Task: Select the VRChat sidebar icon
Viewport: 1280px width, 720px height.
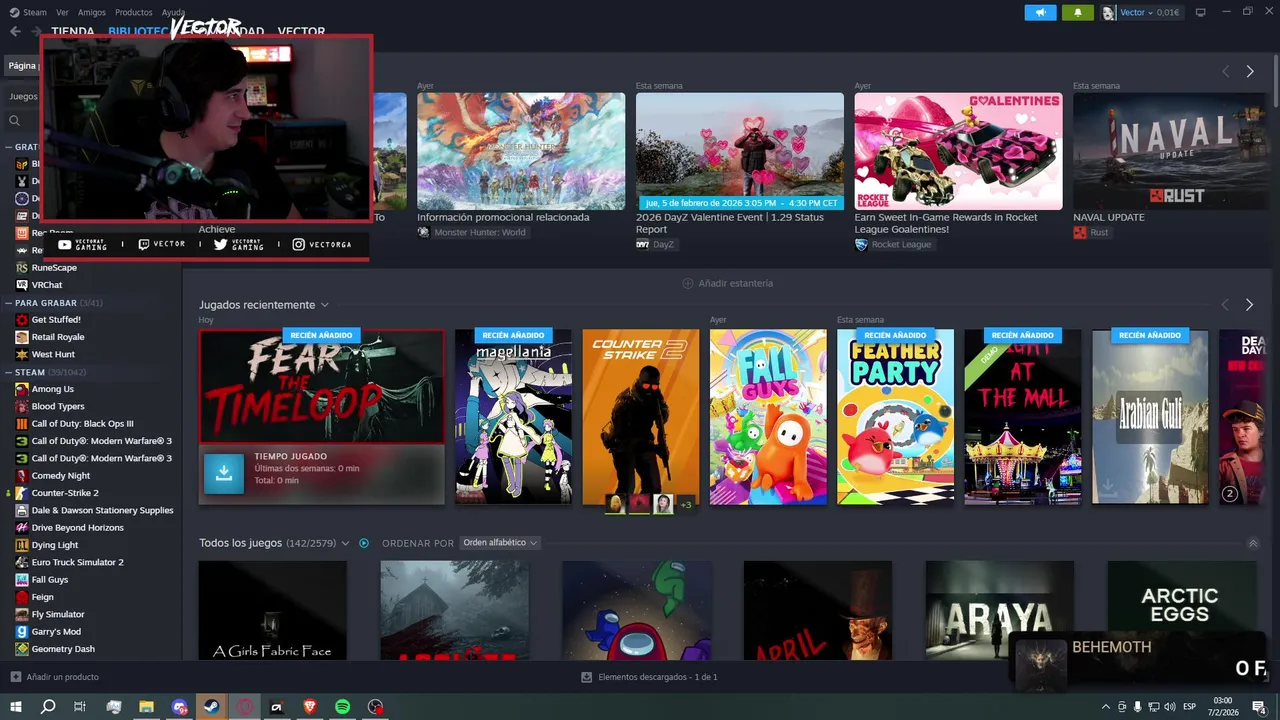Action: [22, 285]
